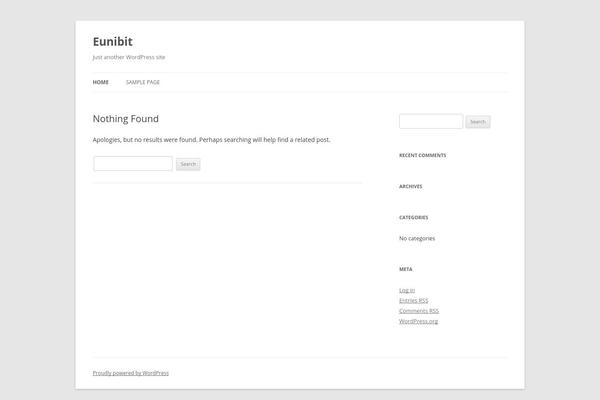
Task: Visit the WordPress.org link
Action: point(418,322)
